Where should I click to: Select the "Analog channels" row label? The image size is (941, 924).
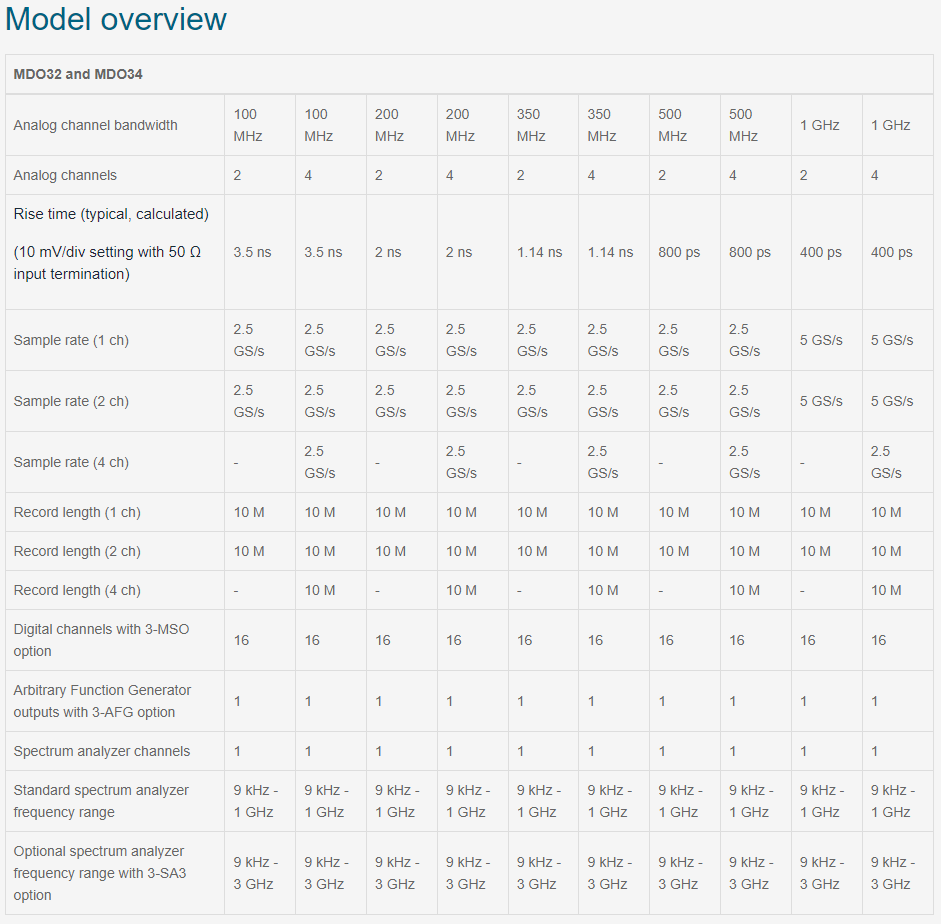(x=65, y=175)
